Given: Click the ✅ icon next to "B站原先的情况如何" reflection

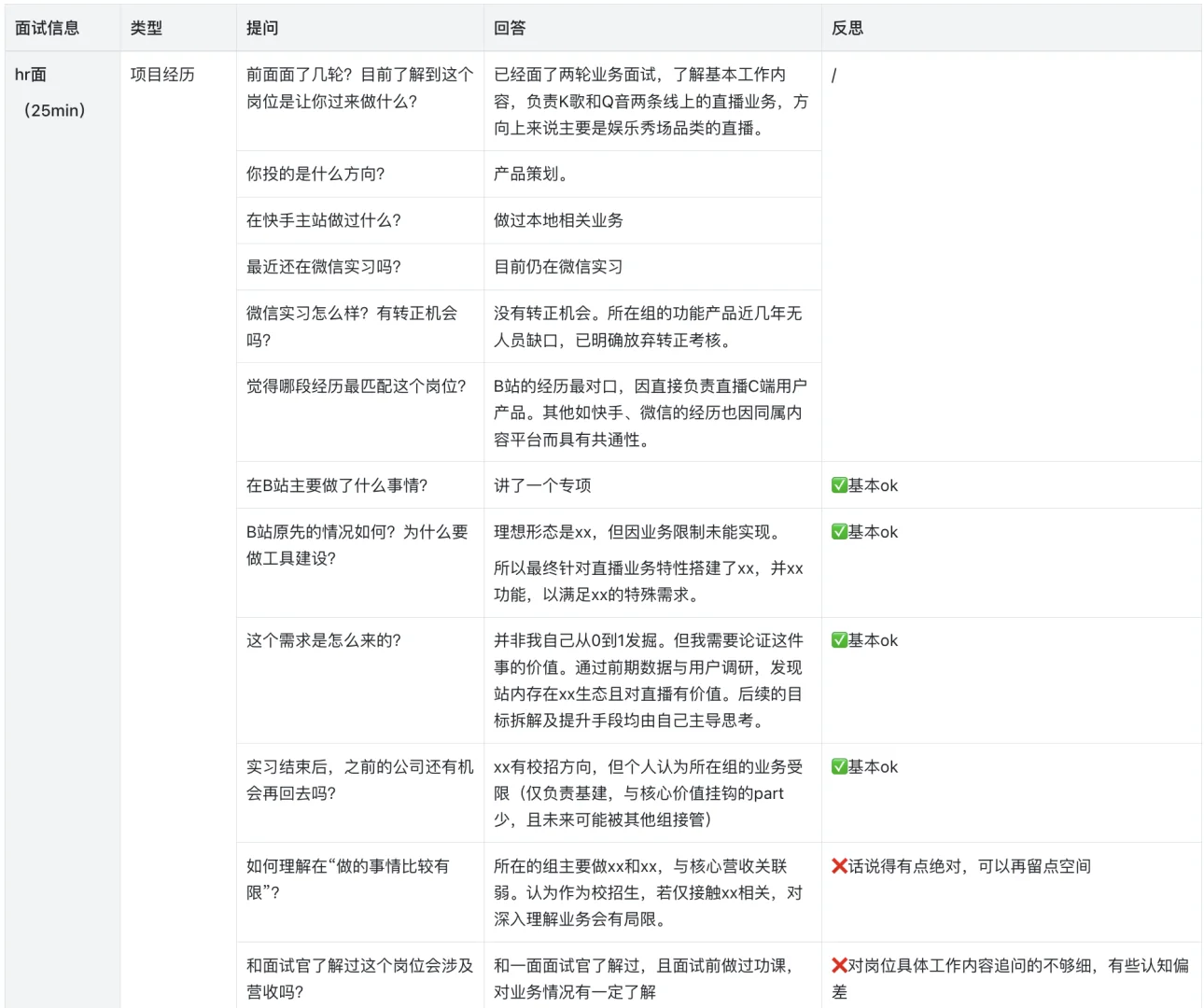Looking at the screenshot, I should (x=837, y=531).
